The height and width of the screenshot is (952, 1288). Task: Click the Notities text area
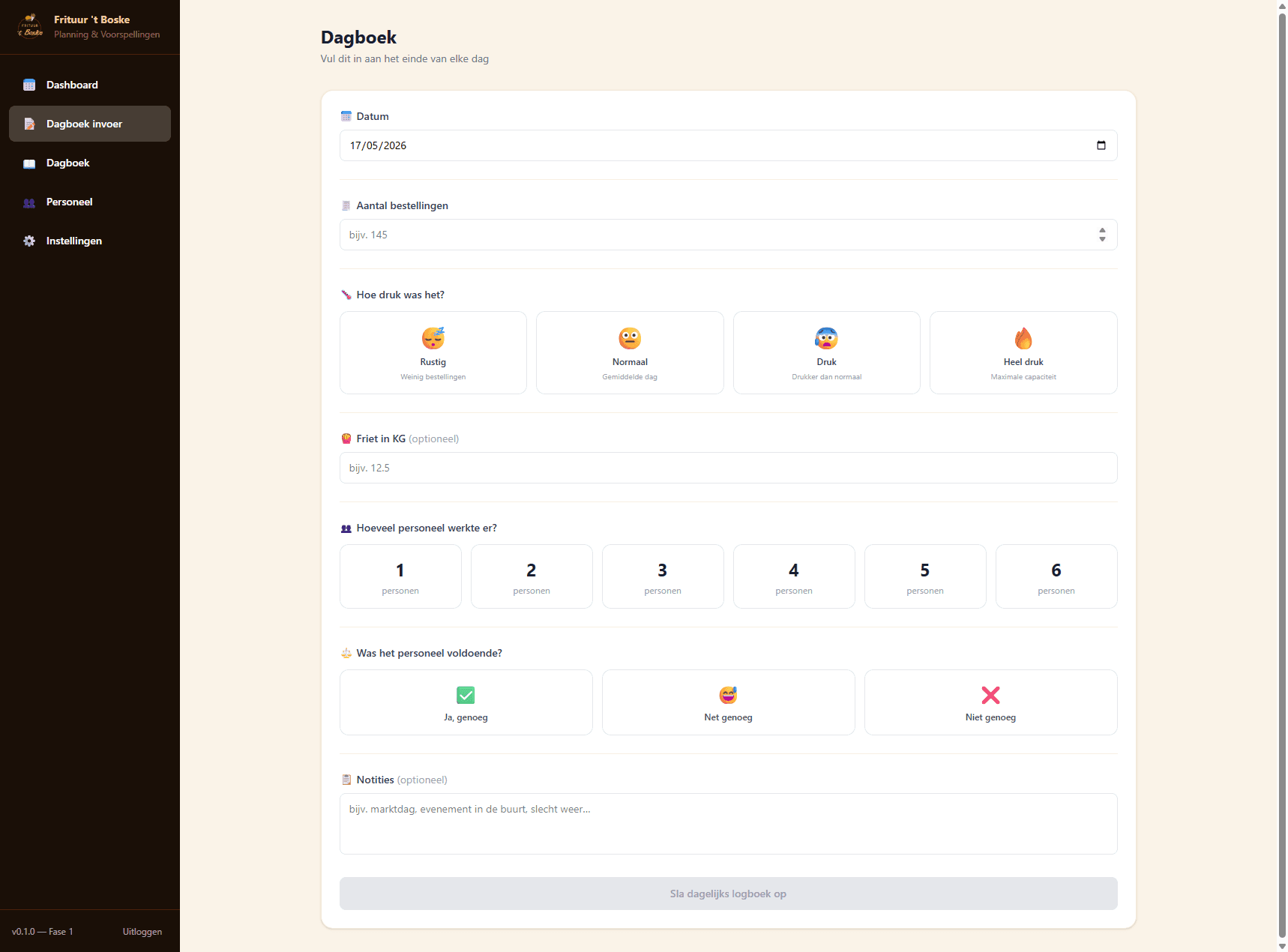click(x=728, y=824)
